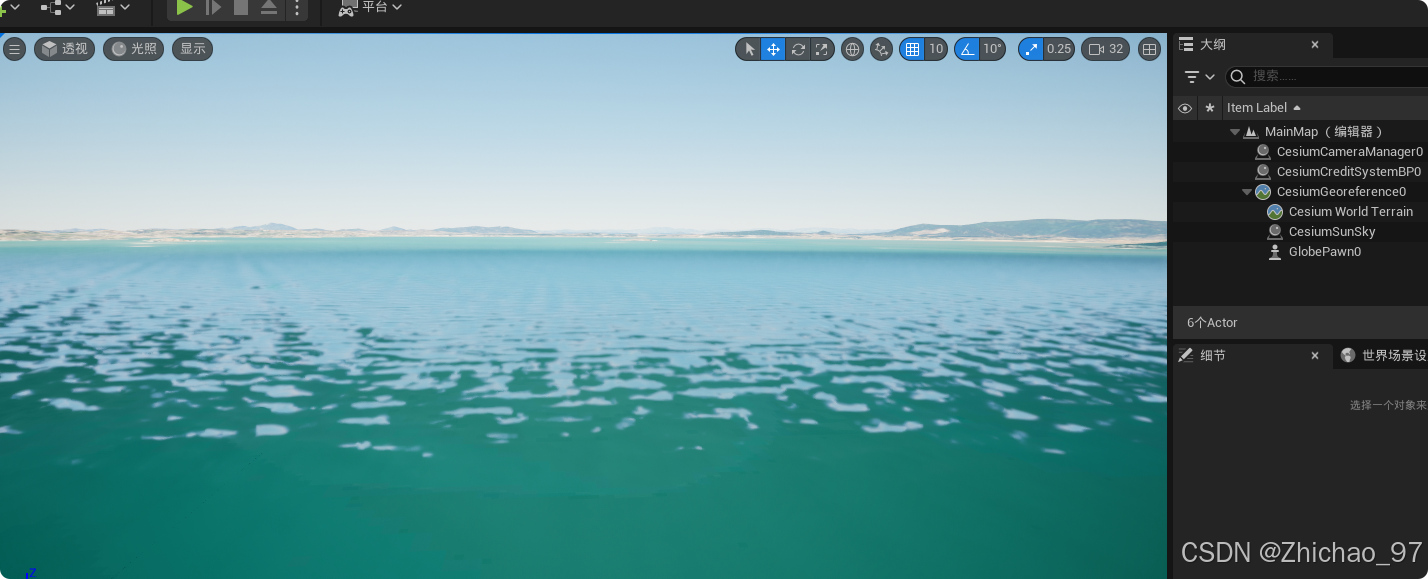Click the outliner 搜索 search field
Viewport: 1428px width, 579px height.
point(1327,76)
